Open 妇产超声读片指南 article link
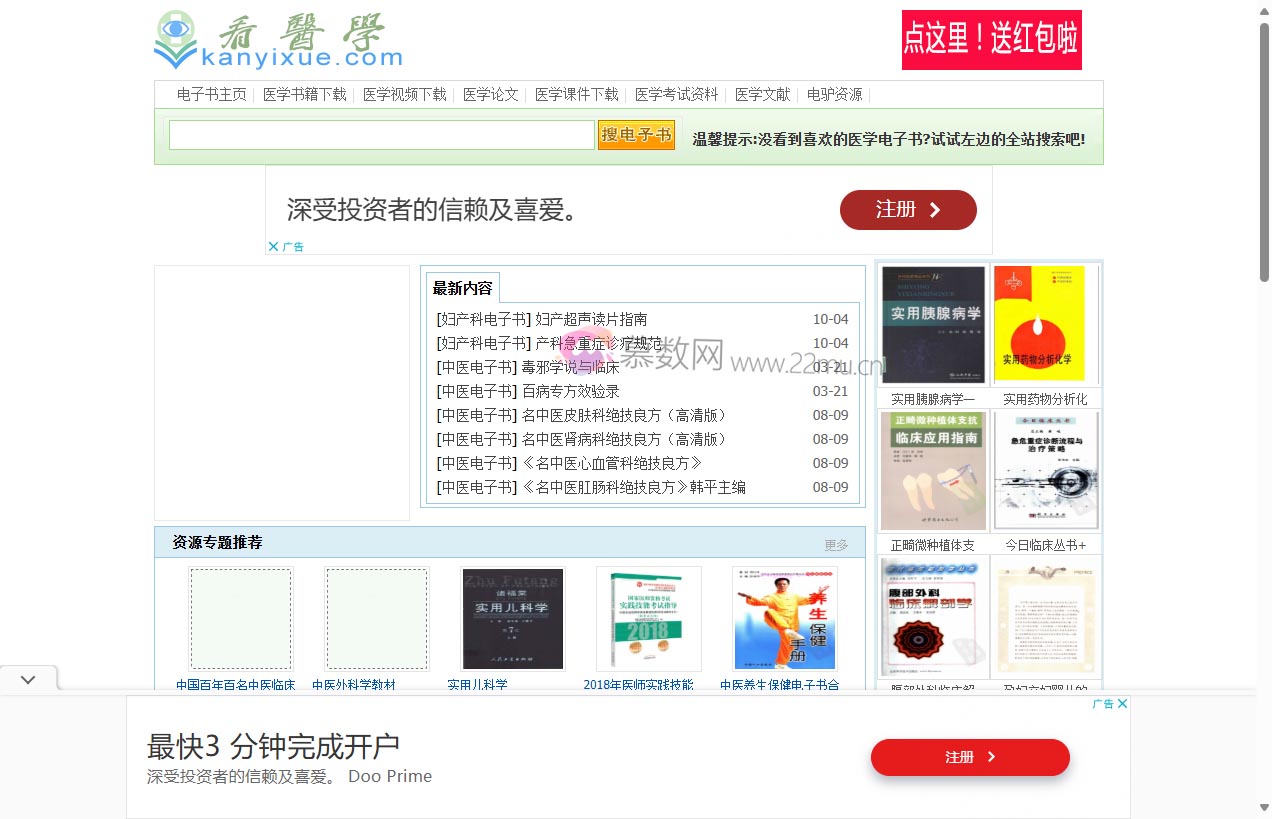 coord(591,319)
